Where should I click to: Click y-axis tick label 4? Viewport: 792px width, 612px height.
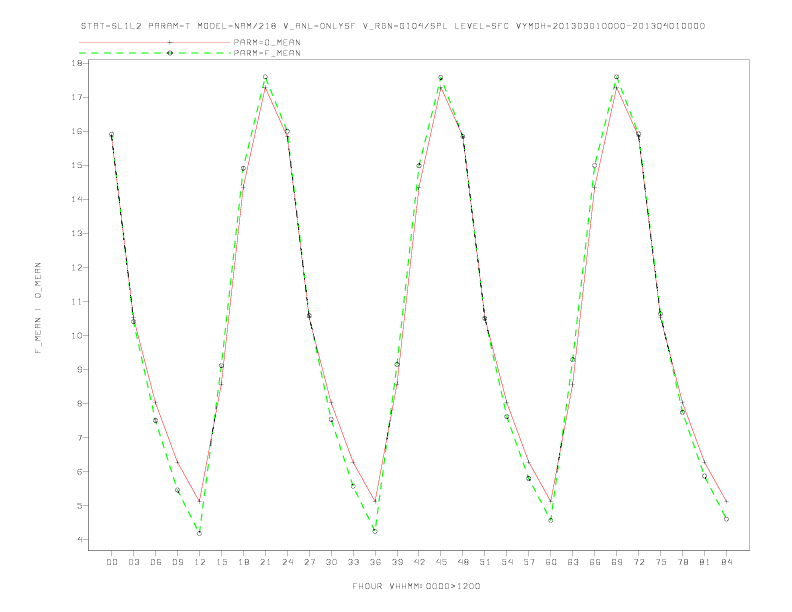pyautogui.click(x=80, y=540)
